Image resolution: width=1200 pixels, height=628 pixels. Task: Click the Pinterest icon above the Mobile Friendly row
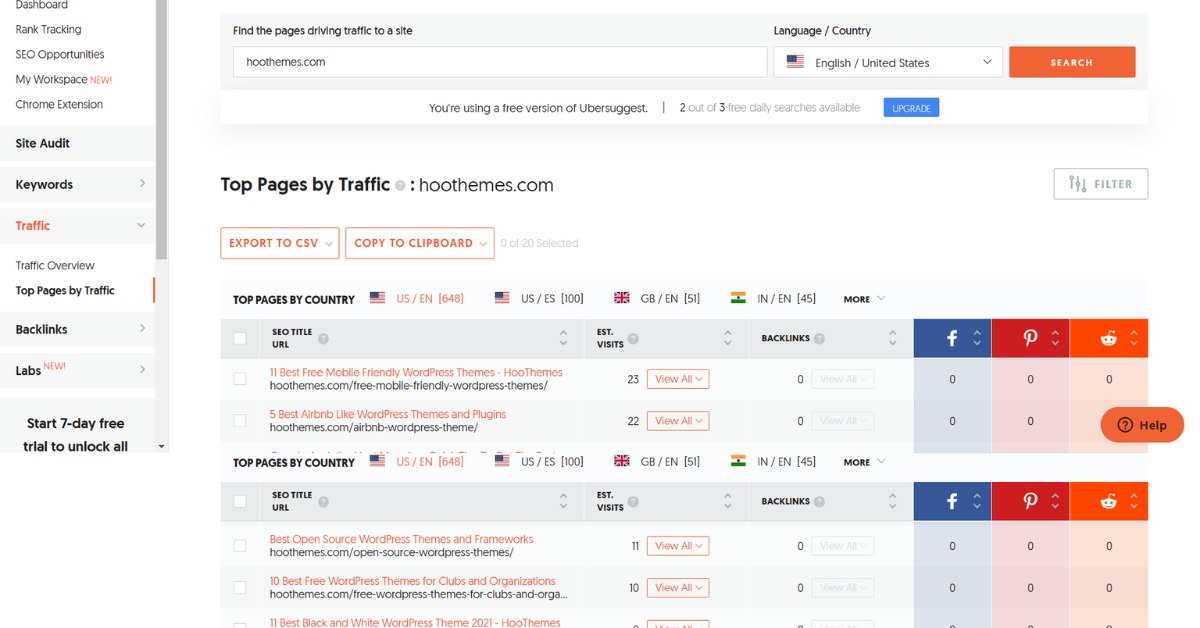[1030, 338]
